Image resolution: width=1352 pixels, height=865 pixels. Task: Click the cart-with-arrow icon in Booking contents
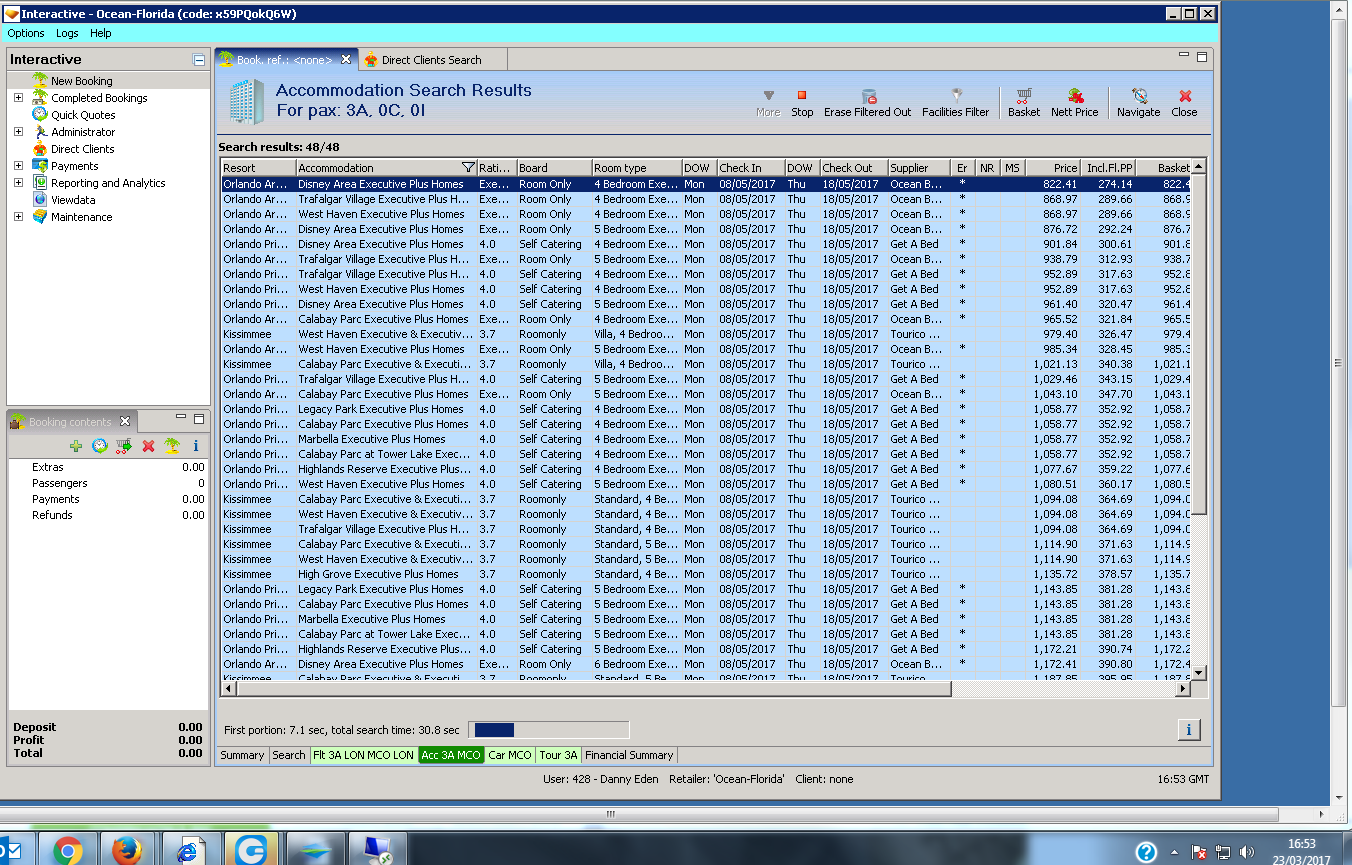pyautogui.click(x=124, y=446)
